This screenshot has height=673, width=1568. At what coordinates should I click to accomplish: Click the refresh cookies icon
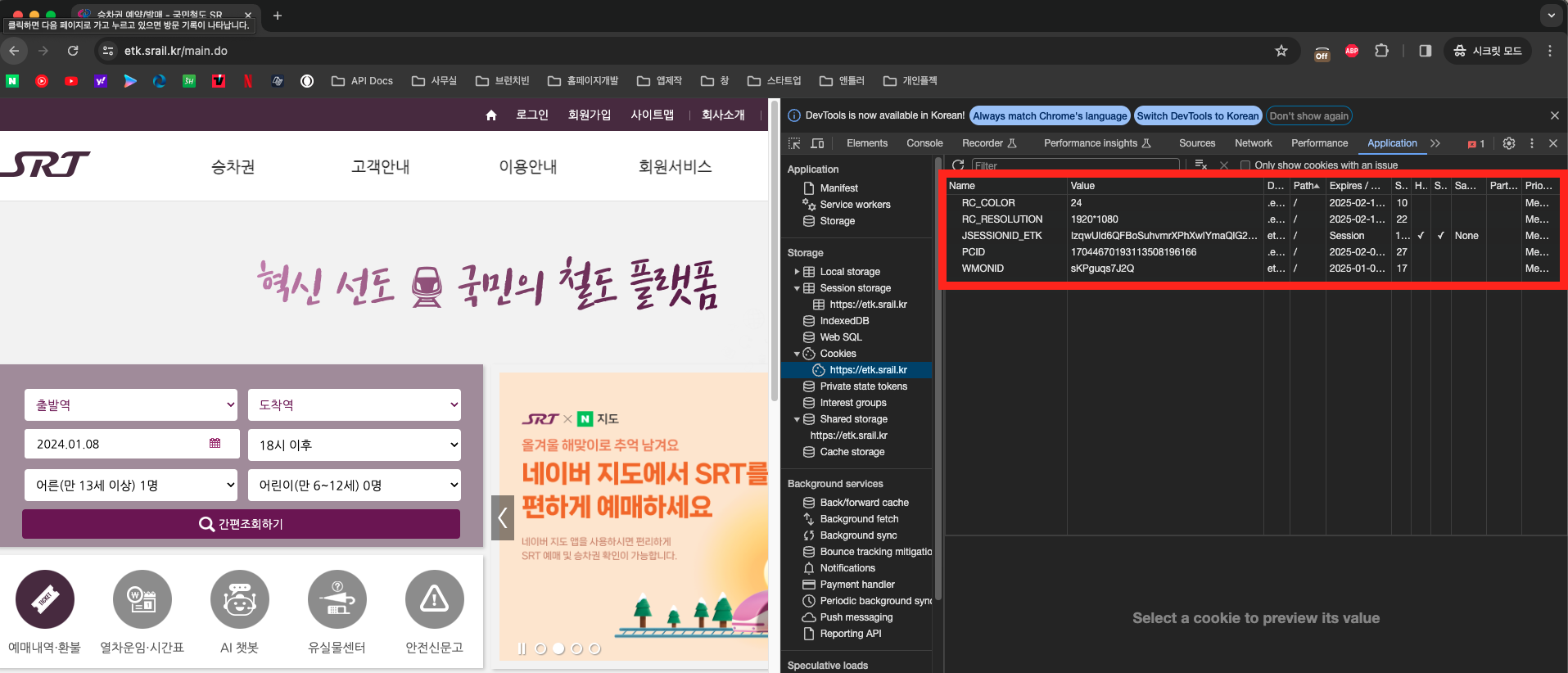pos(958,165)
